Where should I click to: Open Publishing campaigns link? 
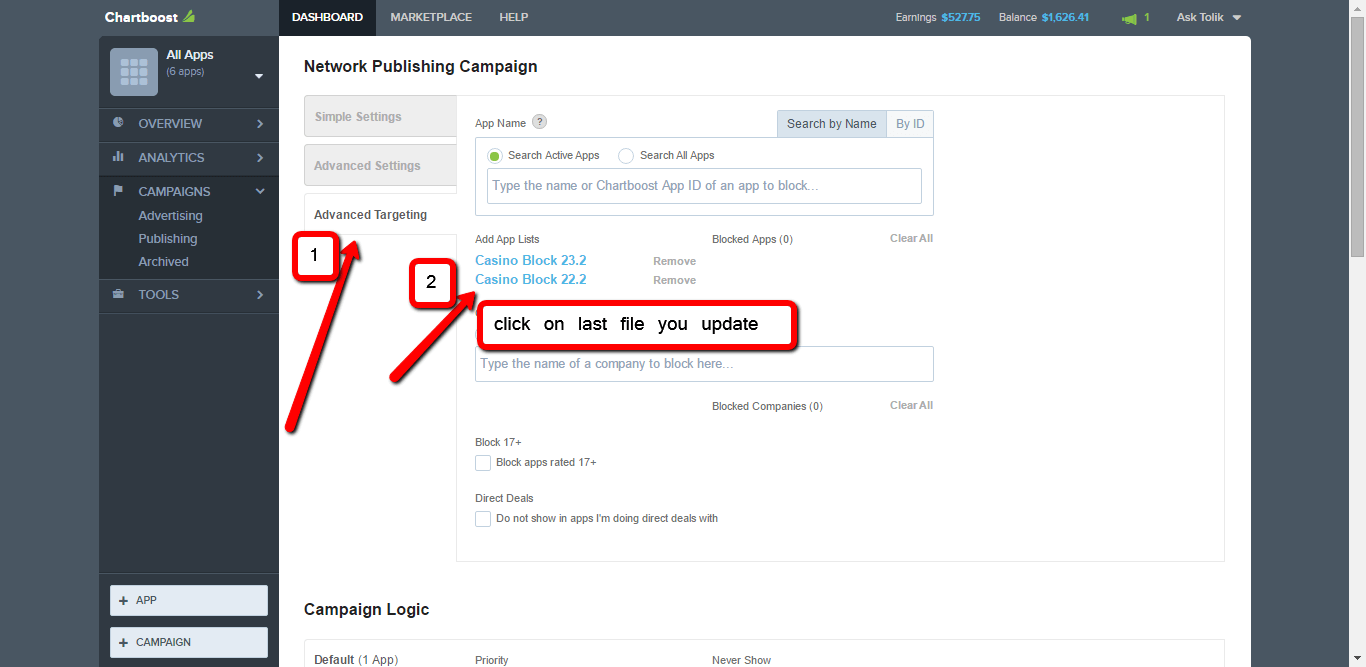coord(168,239)
